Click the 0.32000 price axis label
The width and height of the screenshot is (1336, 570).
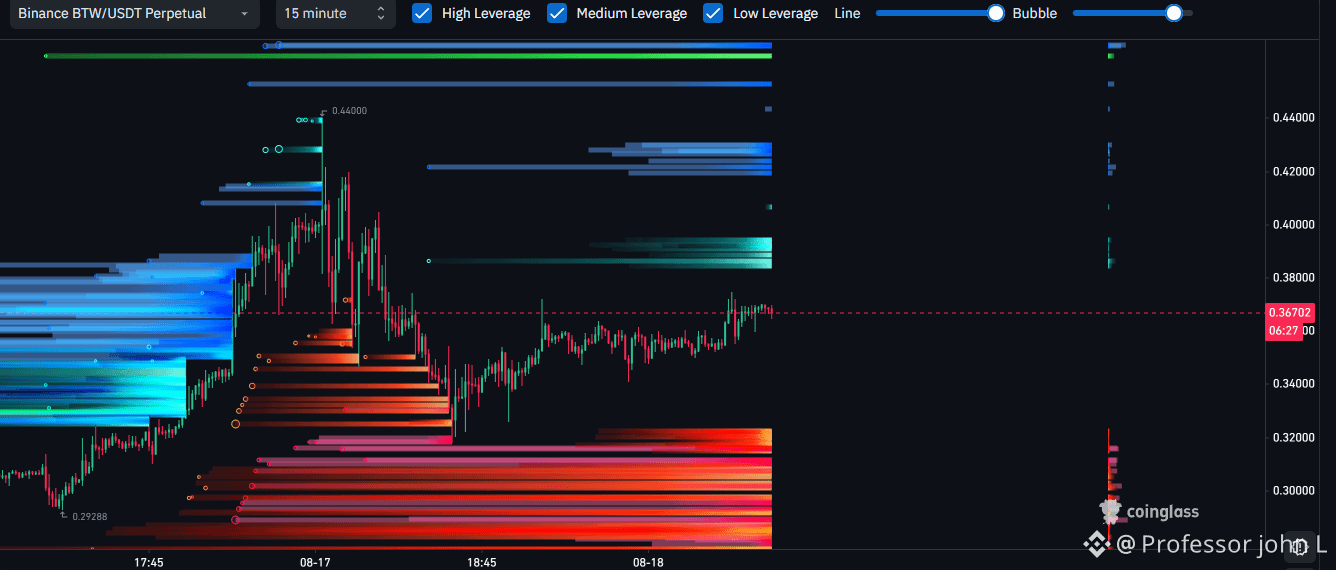(1293, 437)
